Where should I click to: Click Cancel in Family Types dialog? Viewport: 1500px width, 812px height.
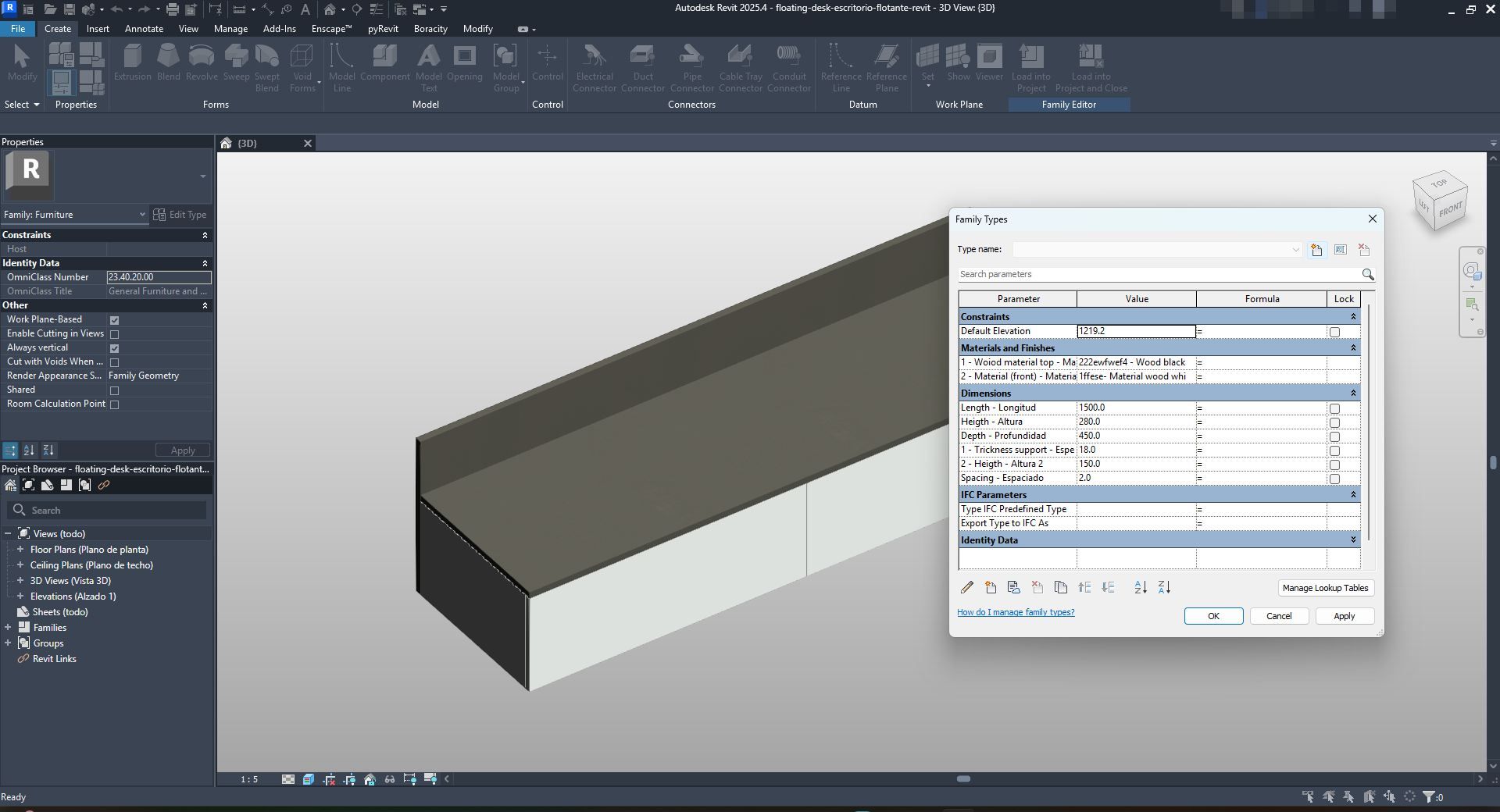click(1279, 616)
